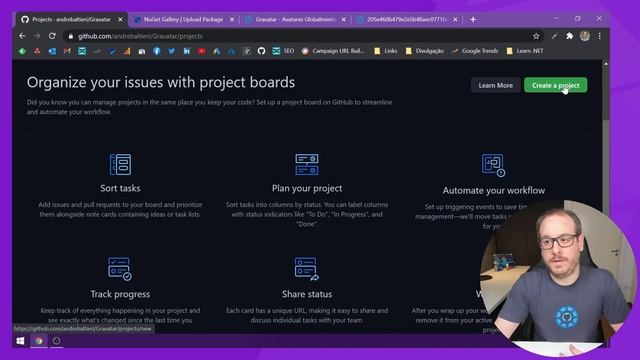
Task: Open the Learn .NET bookmark folder
Action: pos(525,51)
